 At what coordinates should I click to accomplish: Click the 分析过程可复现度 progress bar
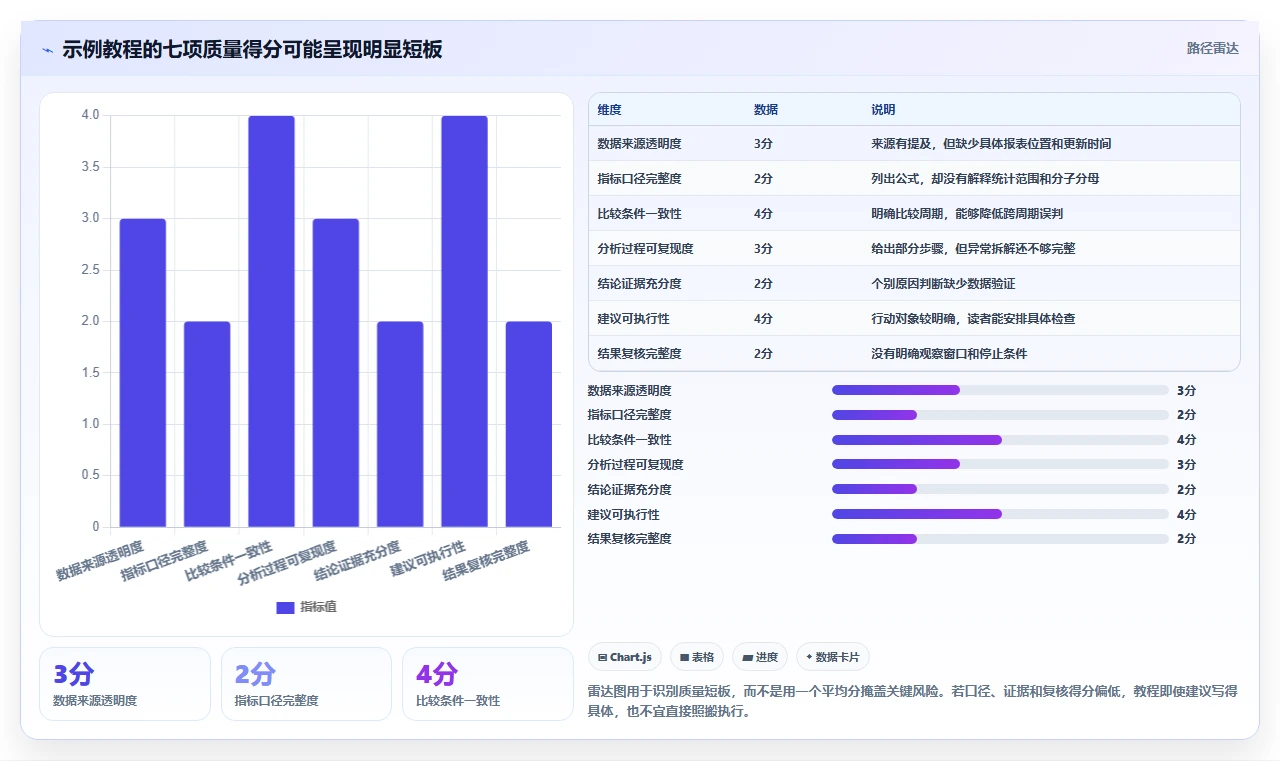coord(1000,464)
